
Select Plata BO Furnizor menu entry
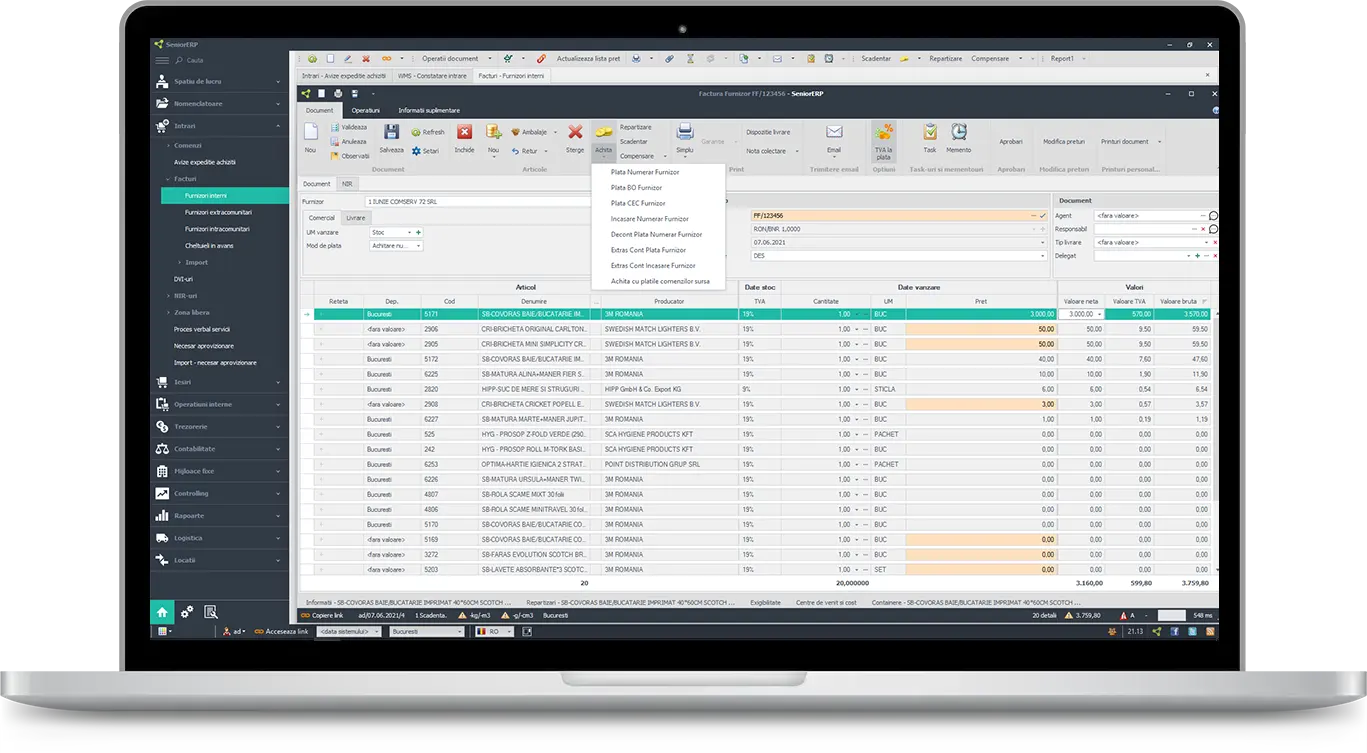point(636,187)
